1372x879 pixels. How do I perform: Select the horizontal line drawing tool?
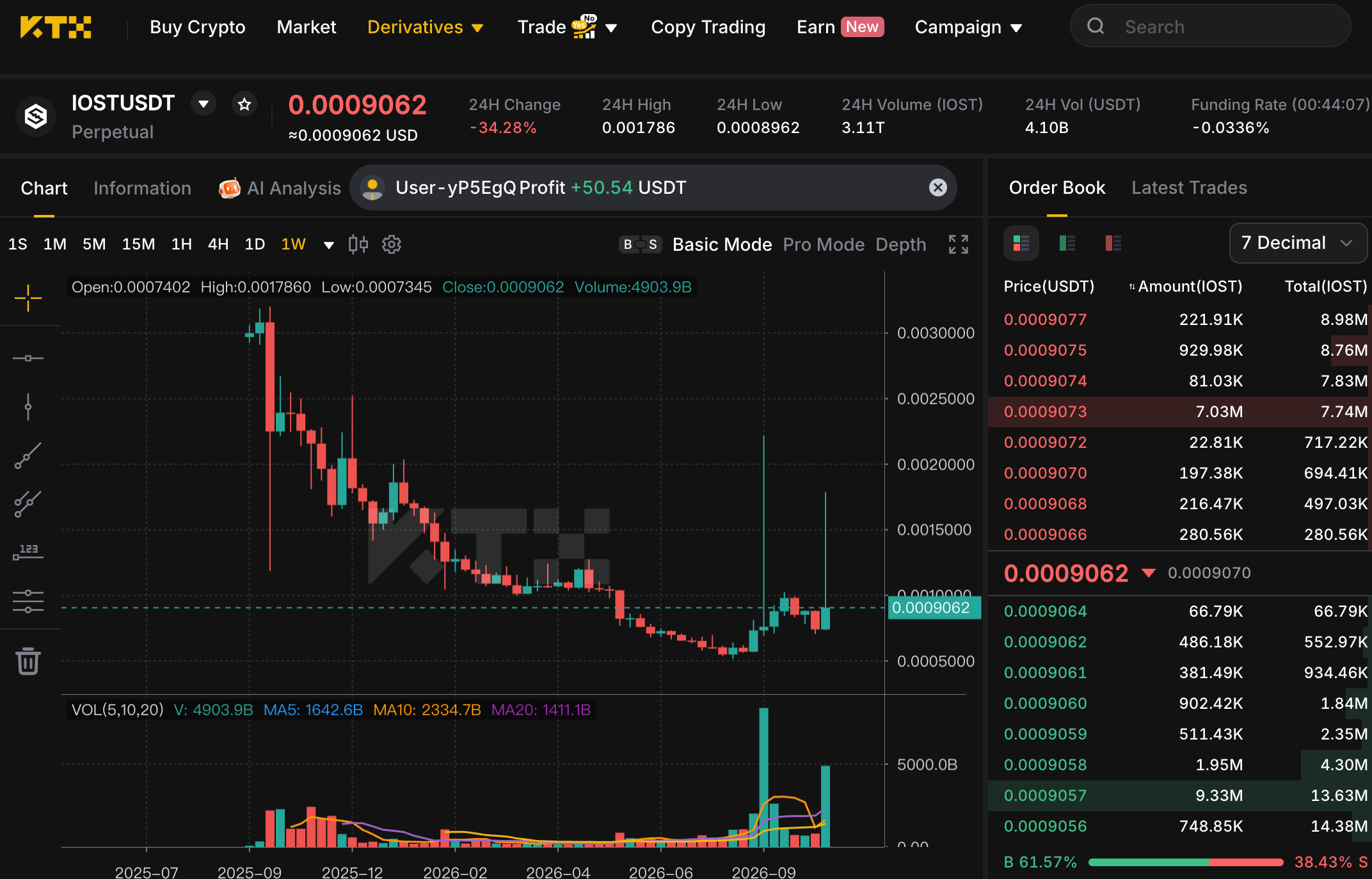coord(28,358)
